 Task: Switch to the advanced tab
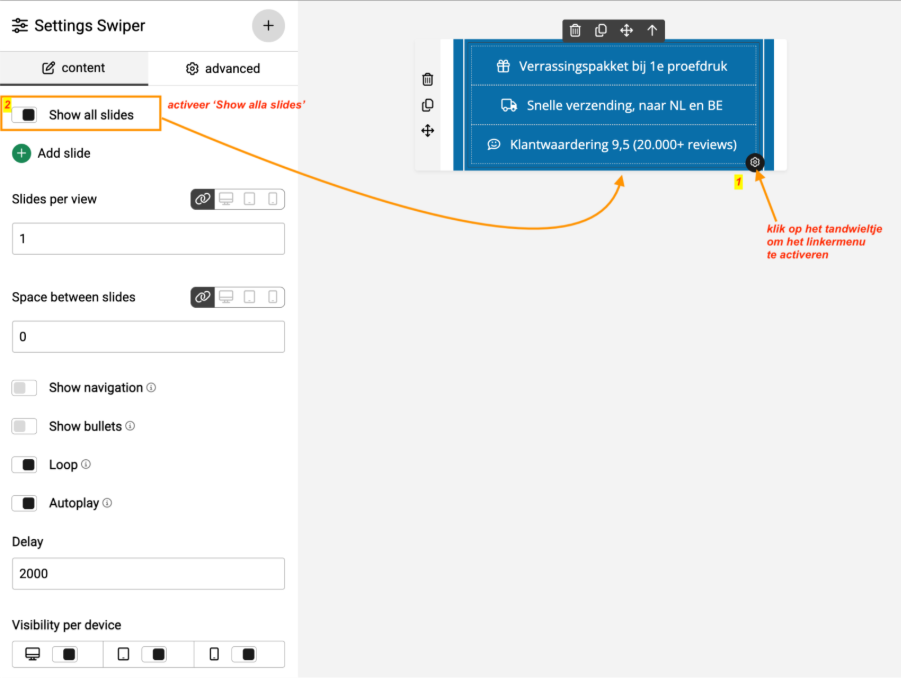(223, 68)
